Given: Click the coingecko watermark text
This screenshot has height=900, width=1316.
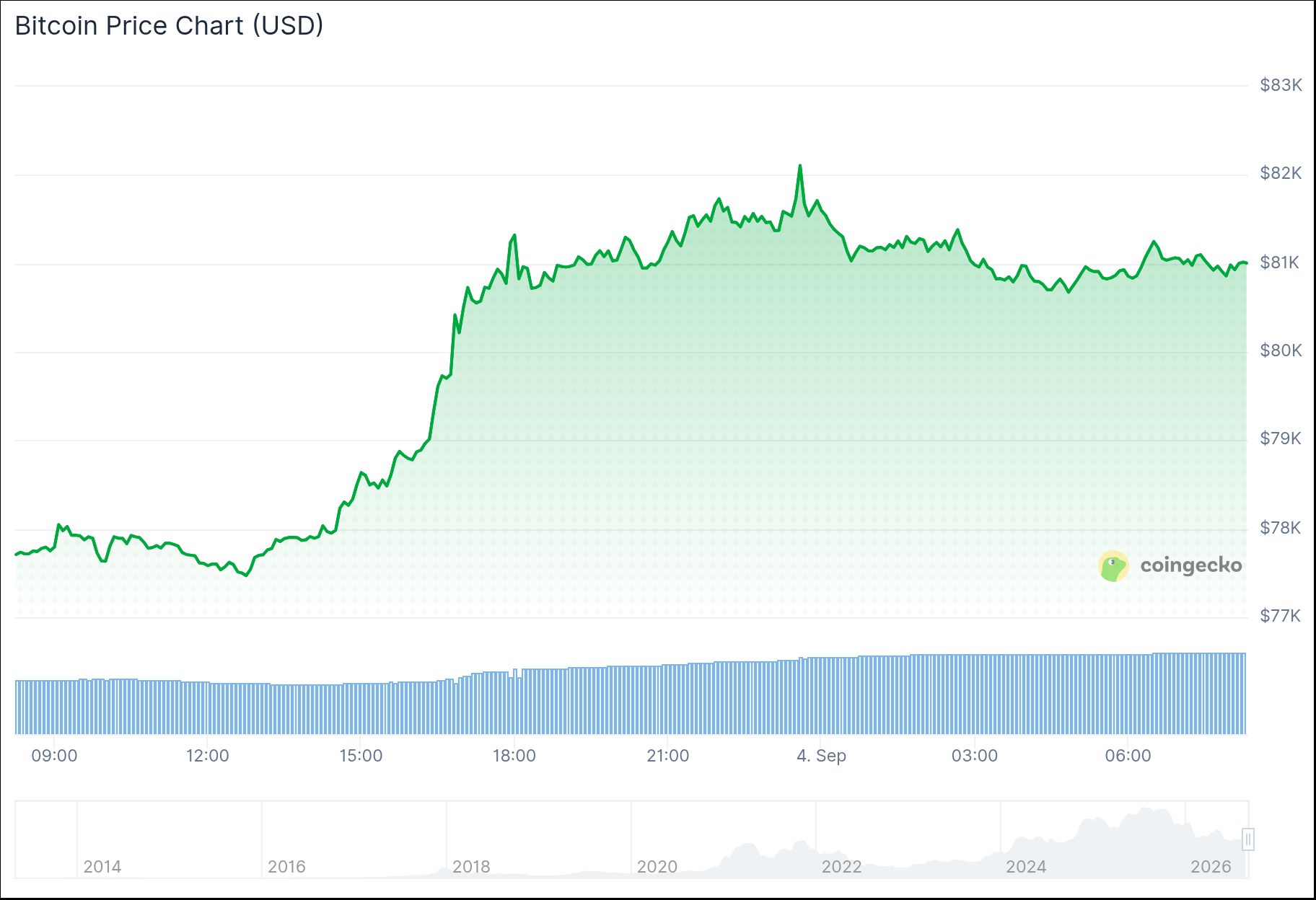Looking at the screenshot, I should click(x=1191, y=565).
